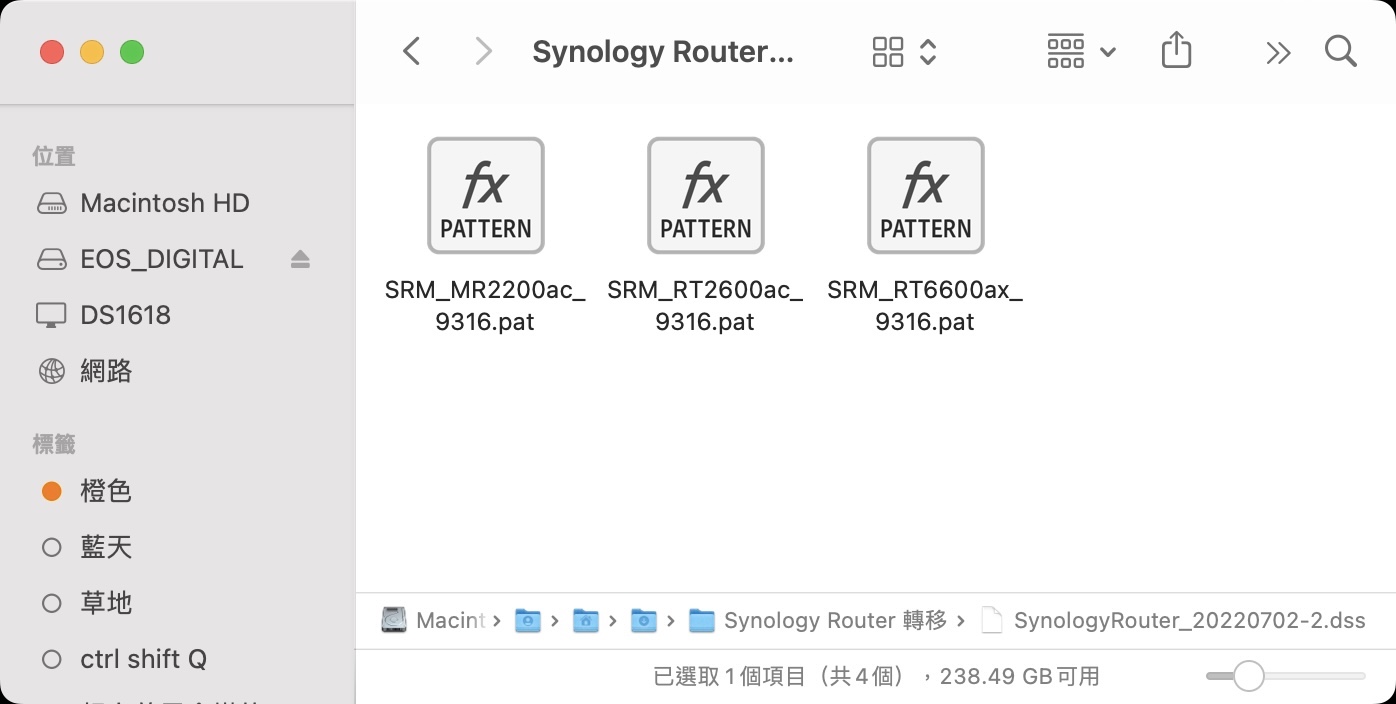Screen dimensions: 1396x704
Task: Eject the EOS_DIGITAL volume
Action: pos(300,260)
